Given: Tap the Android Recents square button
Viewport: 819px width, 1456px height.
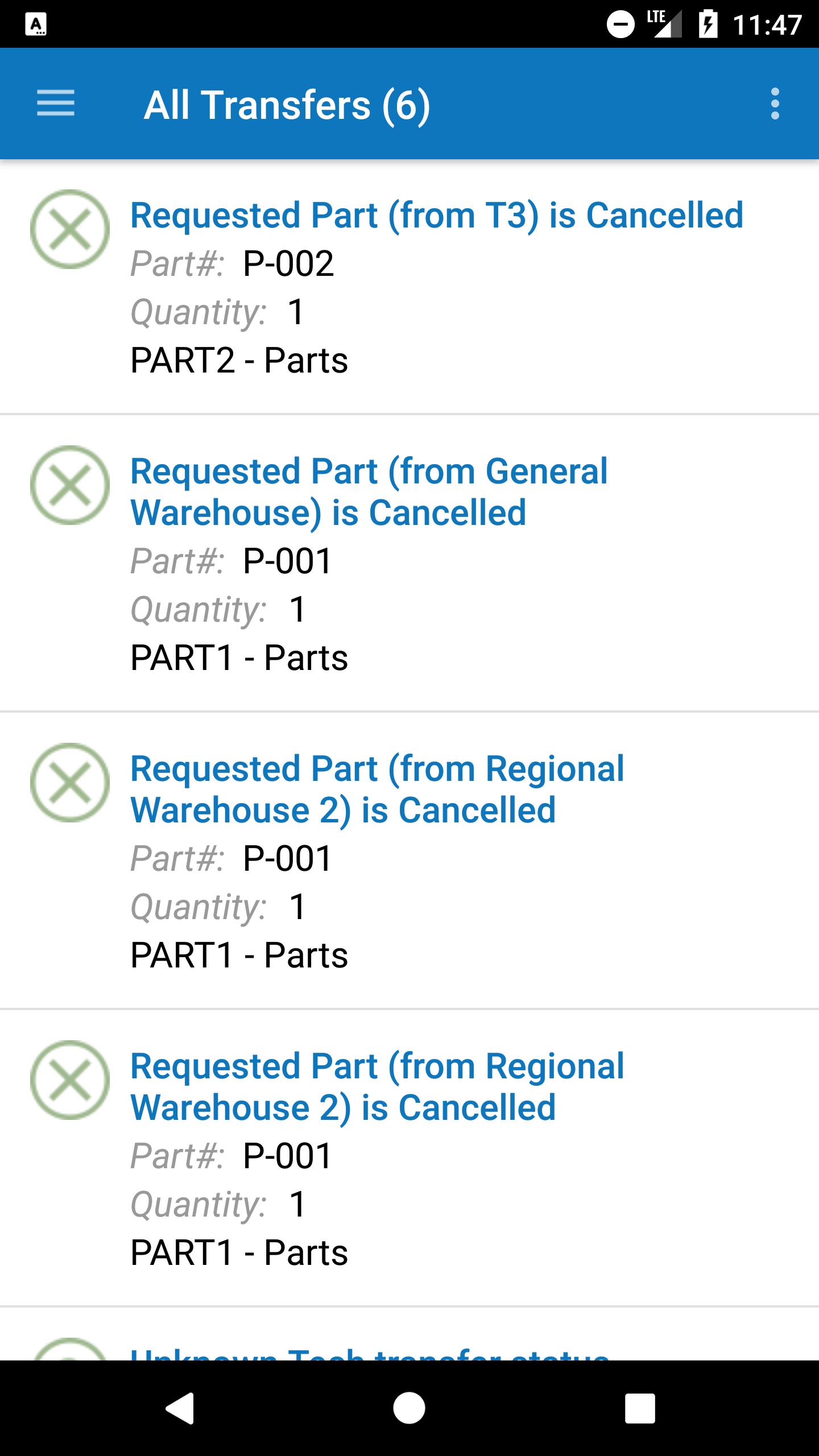Looking at the screenshot, I should coord(640,1408).
